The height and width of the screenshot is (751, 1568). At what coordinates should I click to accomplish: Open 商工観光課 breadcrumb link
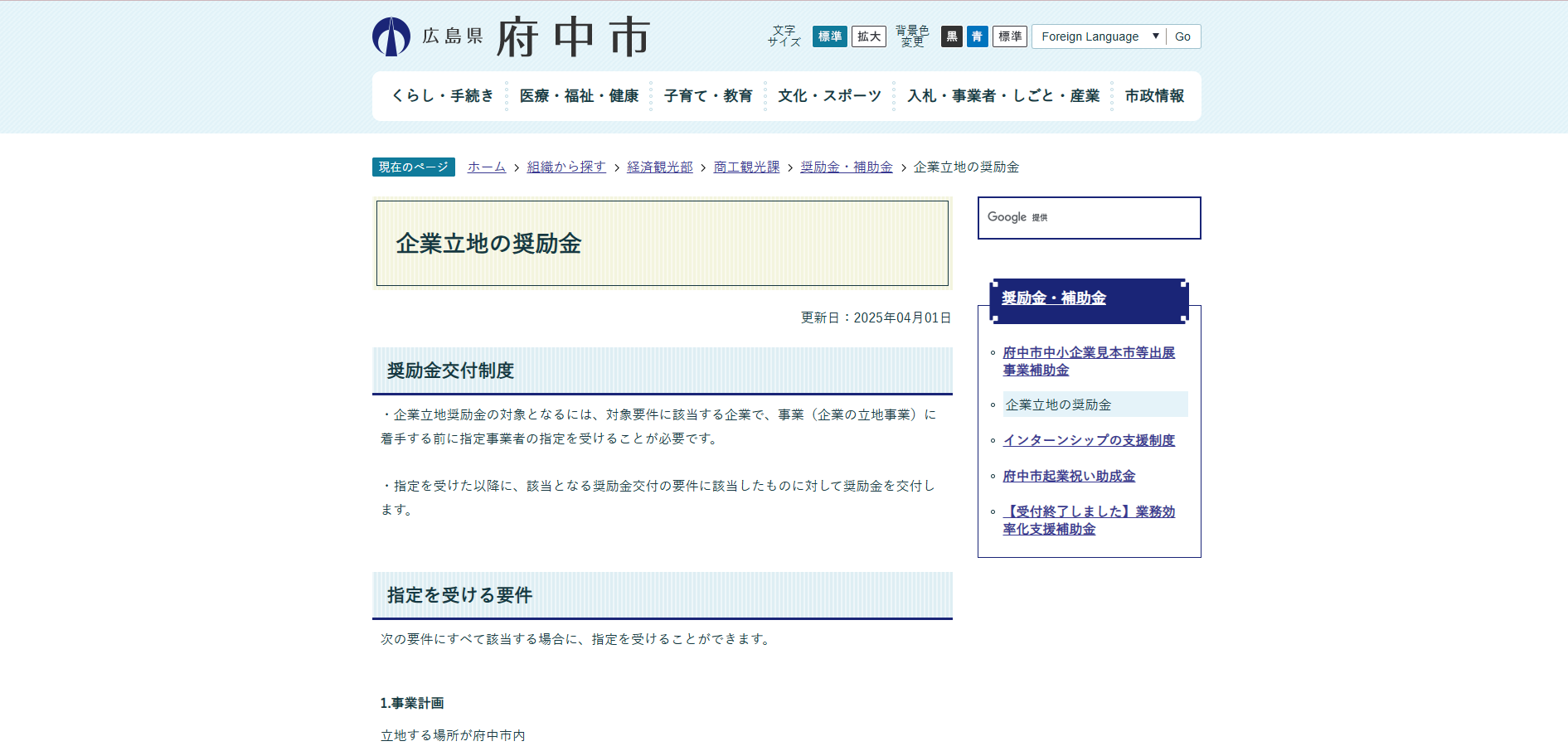tap(746, 167)
